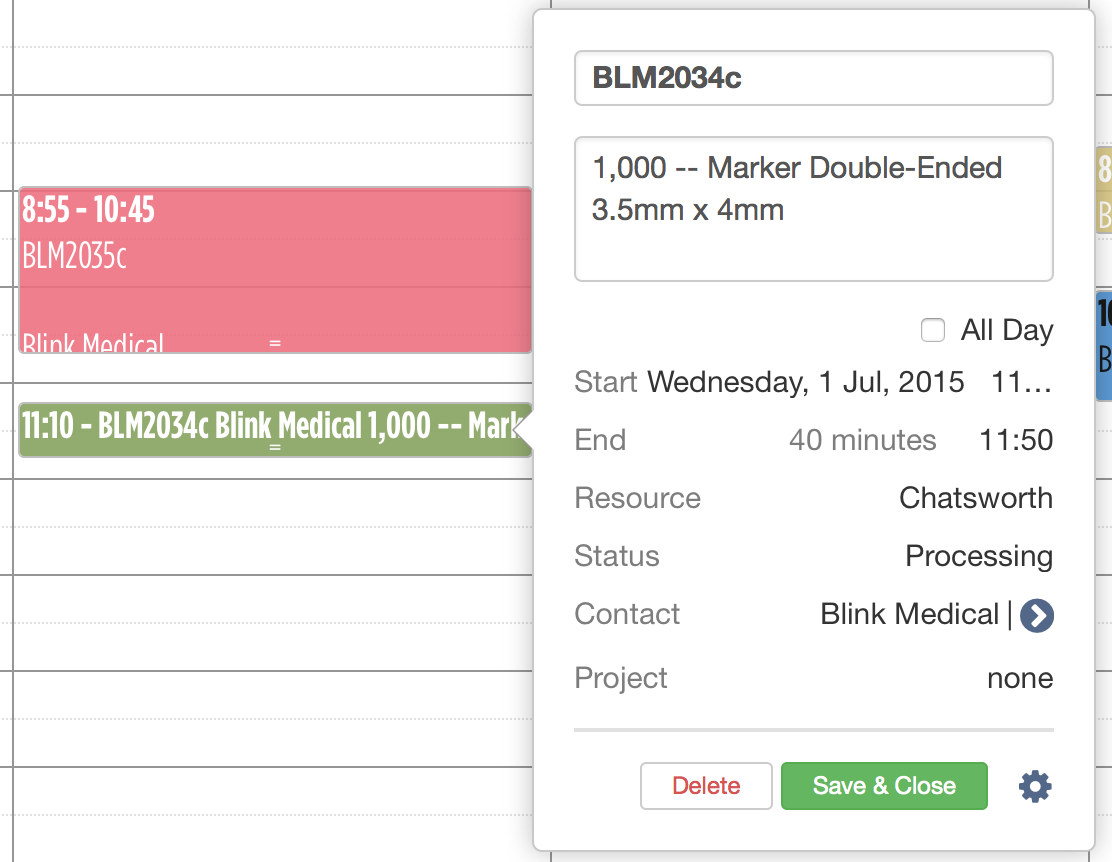The width and height of the screenshot is (1112, 862).
Task: Grab resize handle on green event bottom
Action: coord(275,451)
